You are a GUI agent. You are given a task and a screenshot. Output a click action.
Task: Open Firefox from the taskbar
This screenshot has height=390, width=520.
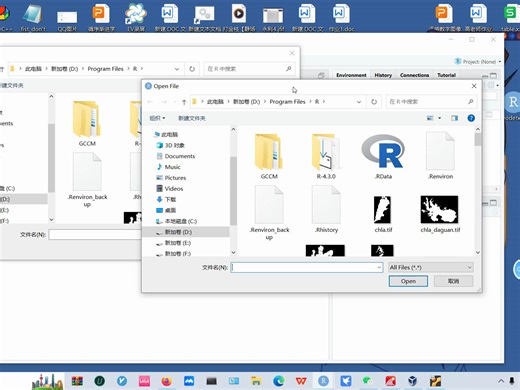click(x=167, y=380)
